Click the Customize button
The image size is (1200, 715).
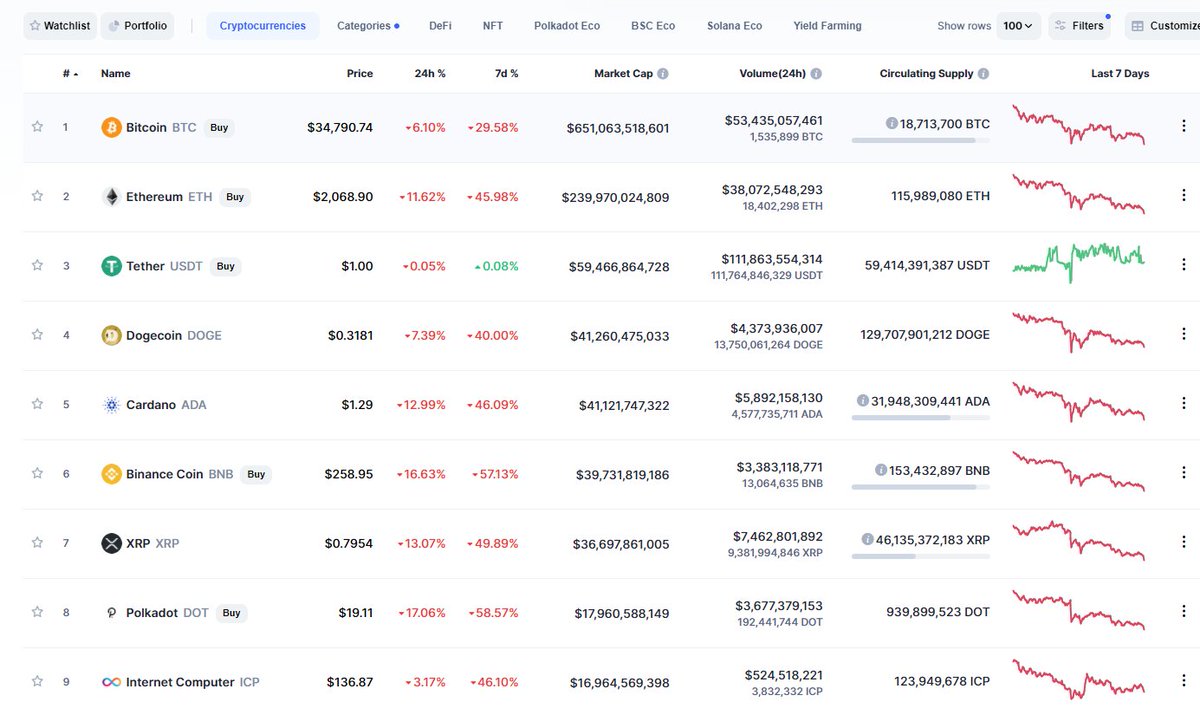(x=1164, y=26)
